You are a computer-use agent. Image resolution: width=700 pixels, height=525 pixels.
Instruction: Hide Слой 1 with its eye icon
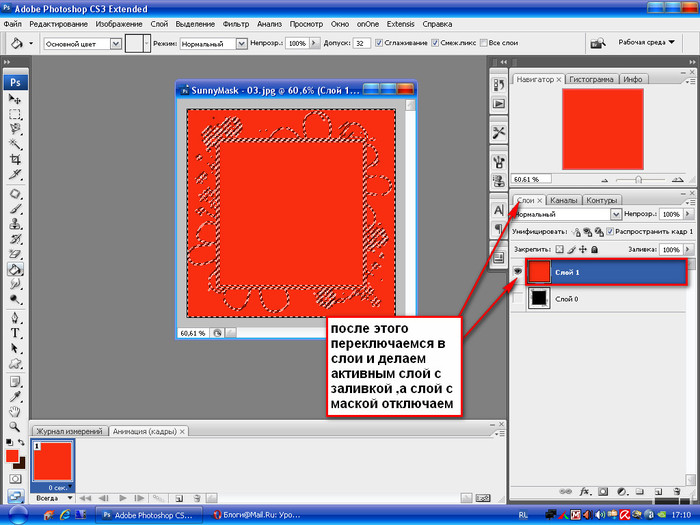click(x=517, y=271)
